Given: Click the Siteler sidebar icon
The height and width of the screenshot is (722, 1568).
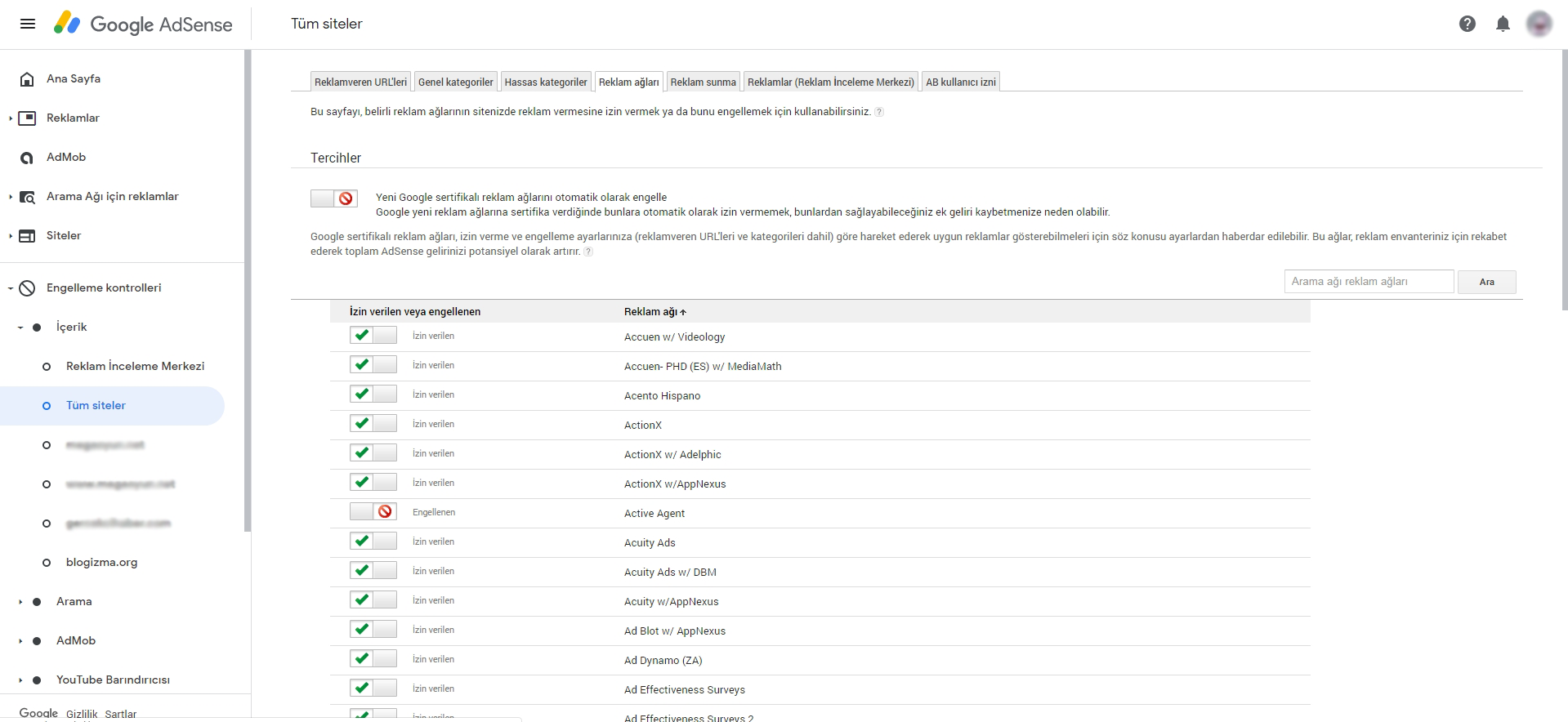Looking at the screenshot, I should point(27,236).
